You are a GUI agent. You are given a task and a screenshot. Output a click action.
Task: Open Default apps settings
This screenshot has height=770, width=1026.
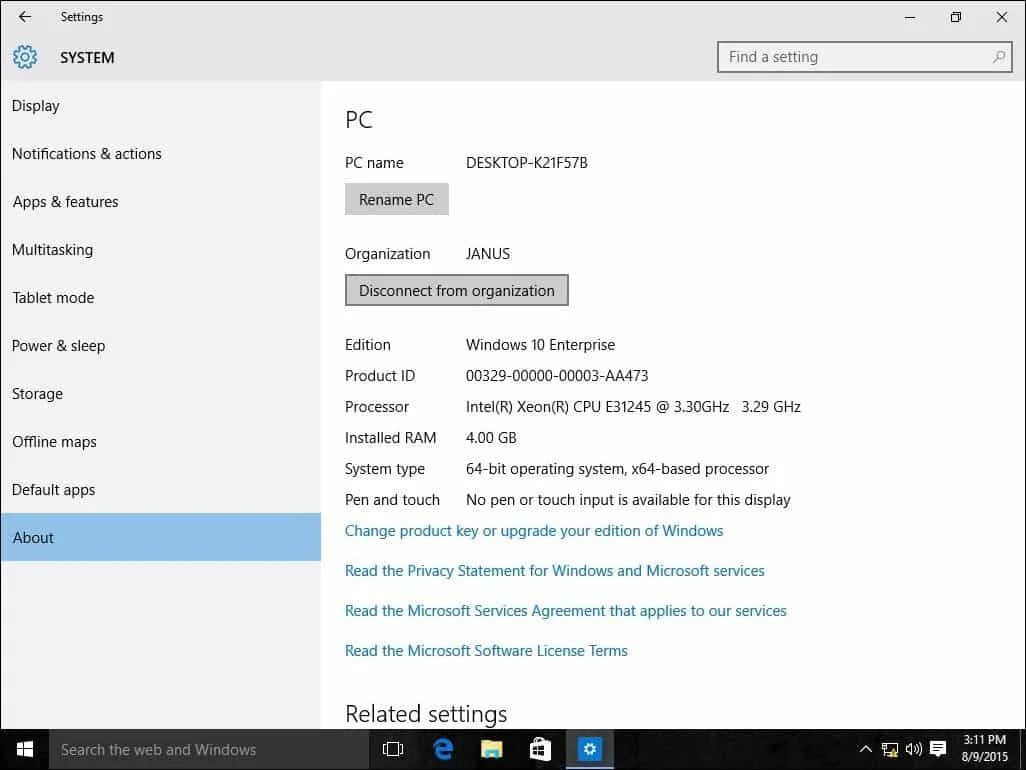[x=161, y=490]
